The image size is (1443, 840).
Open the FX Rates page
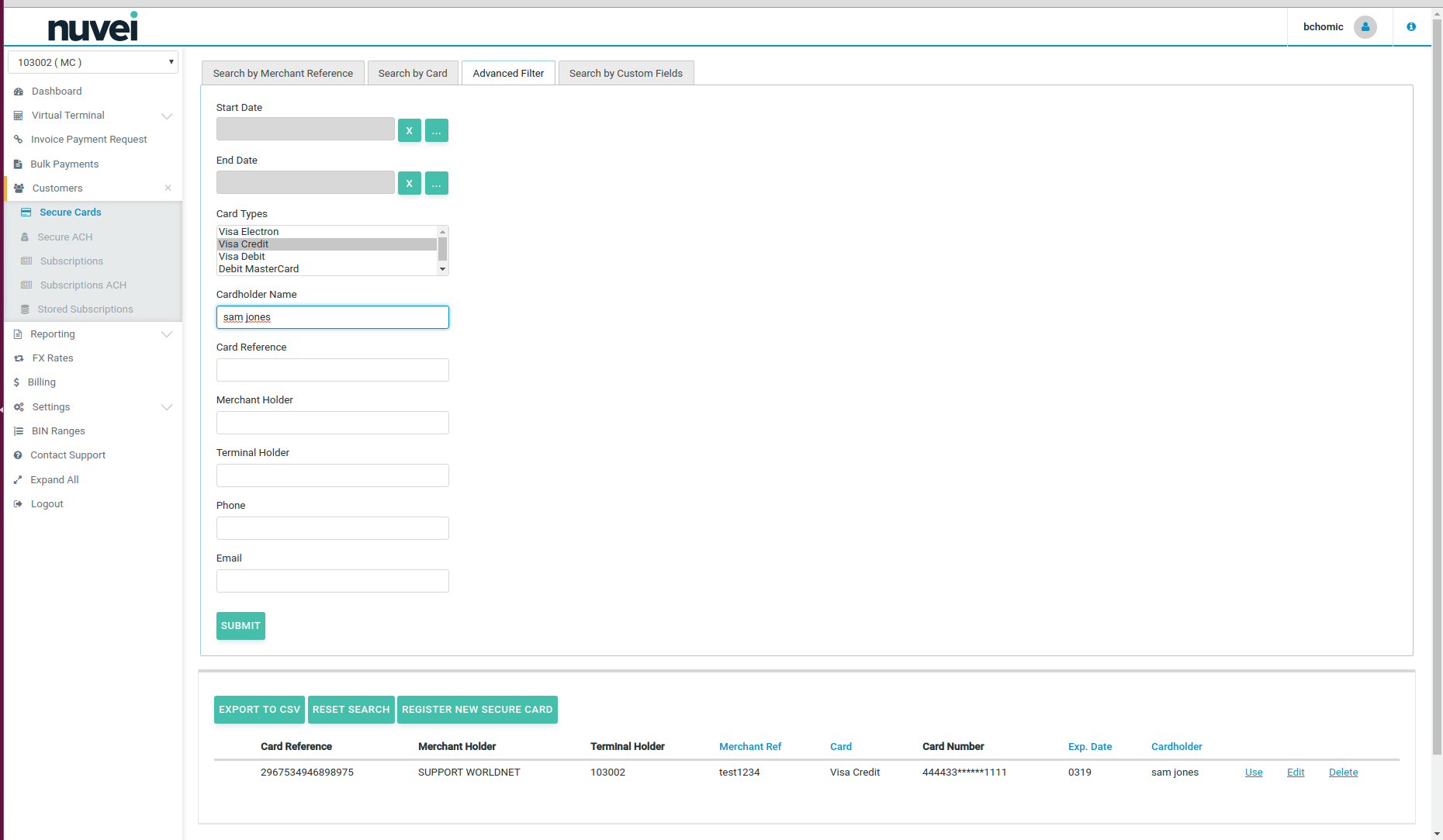(53, 358)
